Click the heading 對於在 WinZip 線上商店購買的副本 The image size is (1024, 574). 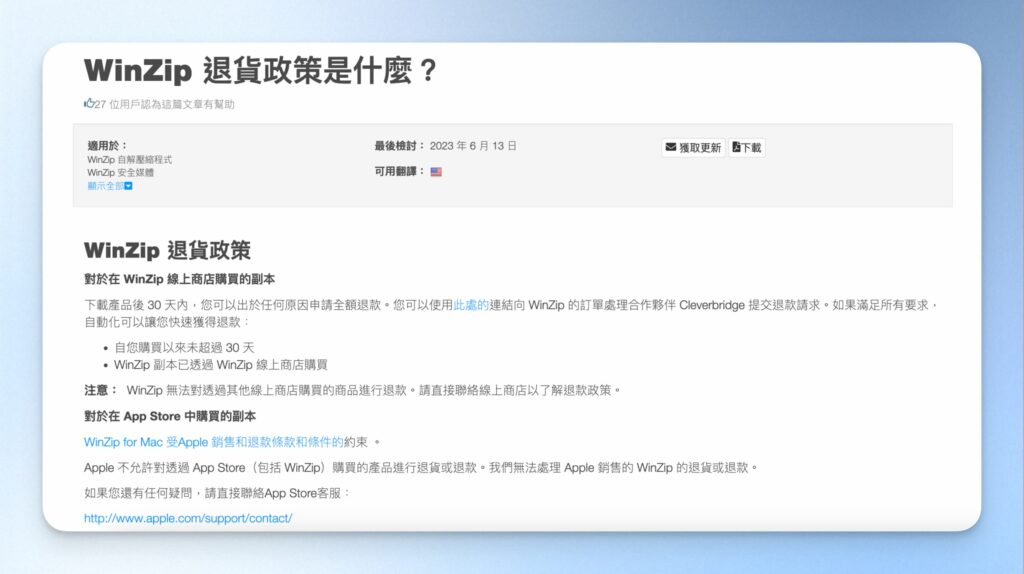point(180,279)
